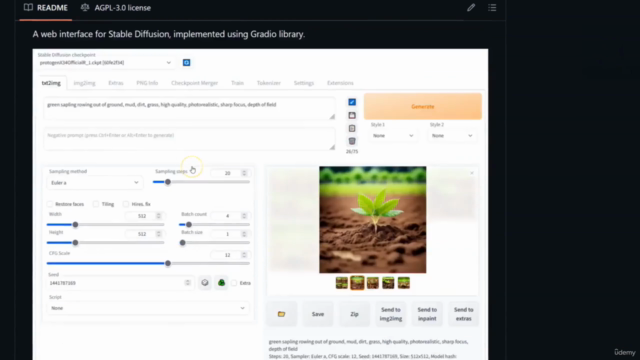Click the clipboard icon beside the negative prompt
The height and width of the screenshot is (360, 640).
[x=352, y=128]
